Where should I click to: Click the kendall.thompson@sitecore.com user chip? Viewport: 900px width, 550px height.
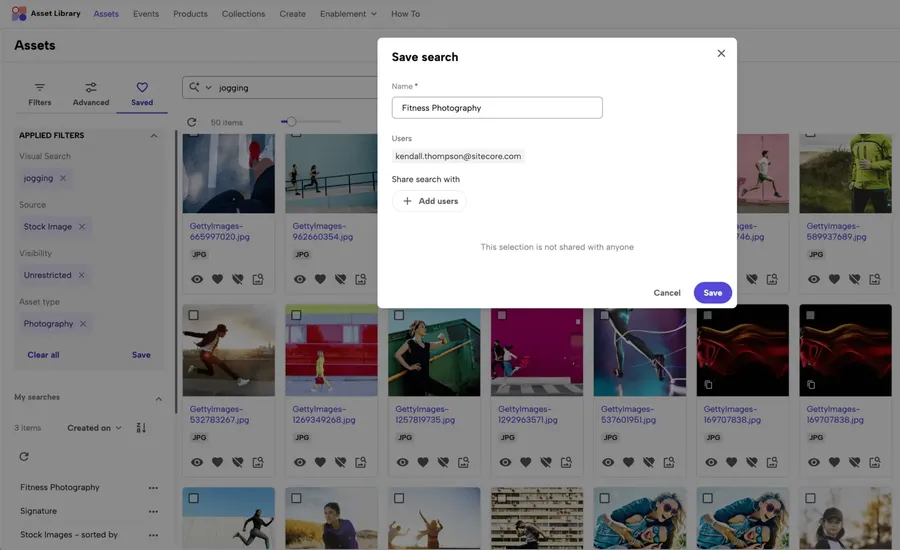(458, 156)
